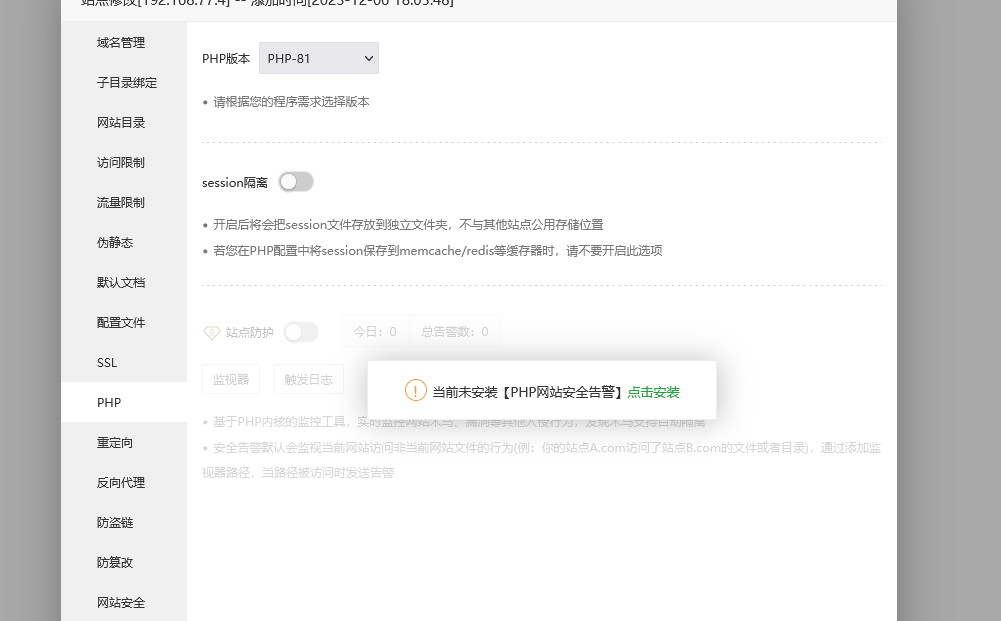1001x621 pixels.
Task: Click 点击安装 link in the popup
Action: click(x=654, y=392)
